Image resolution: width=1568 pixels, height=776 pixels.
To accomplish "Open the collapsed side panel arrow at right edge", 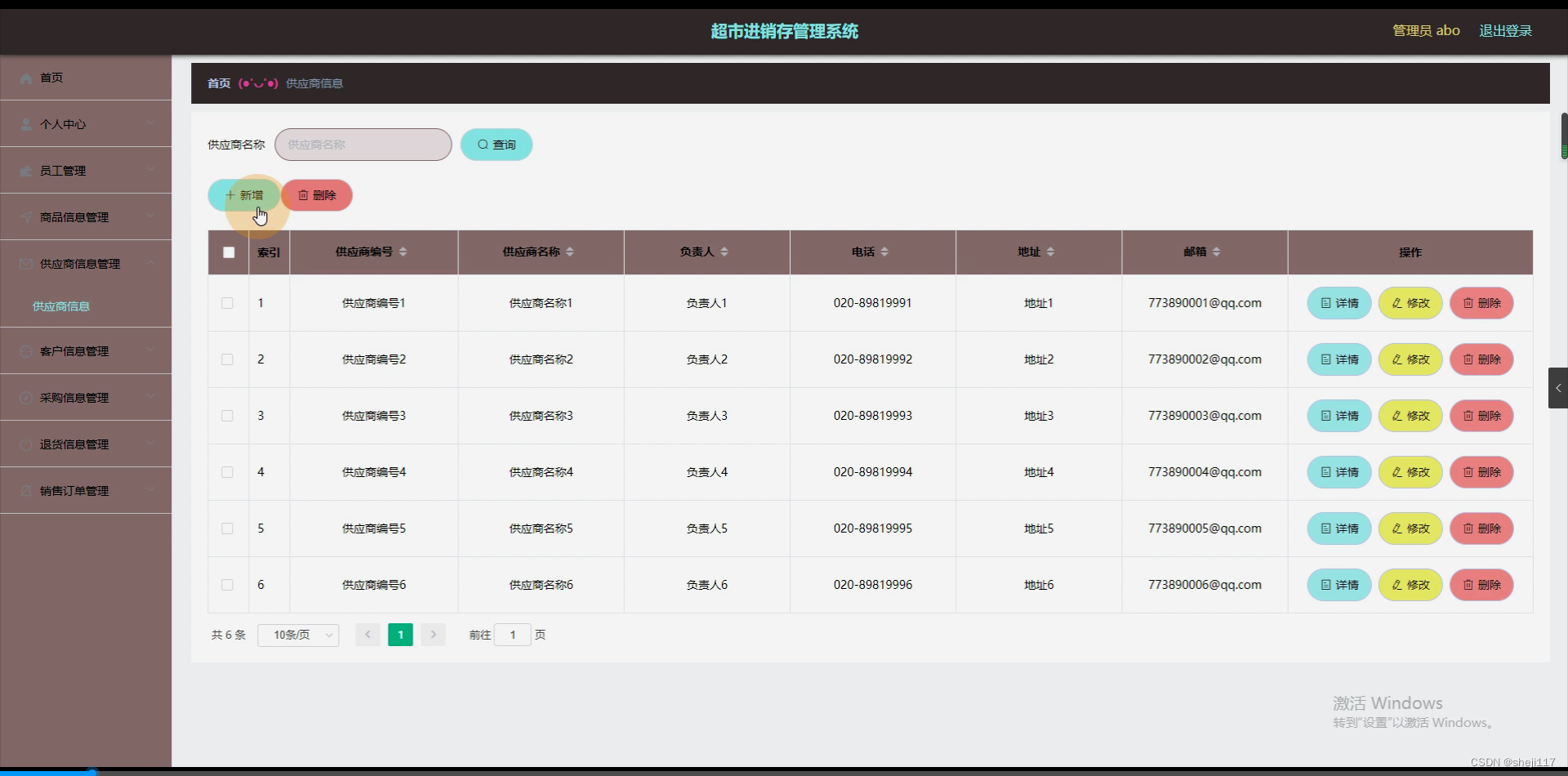I will [1558, 388].
